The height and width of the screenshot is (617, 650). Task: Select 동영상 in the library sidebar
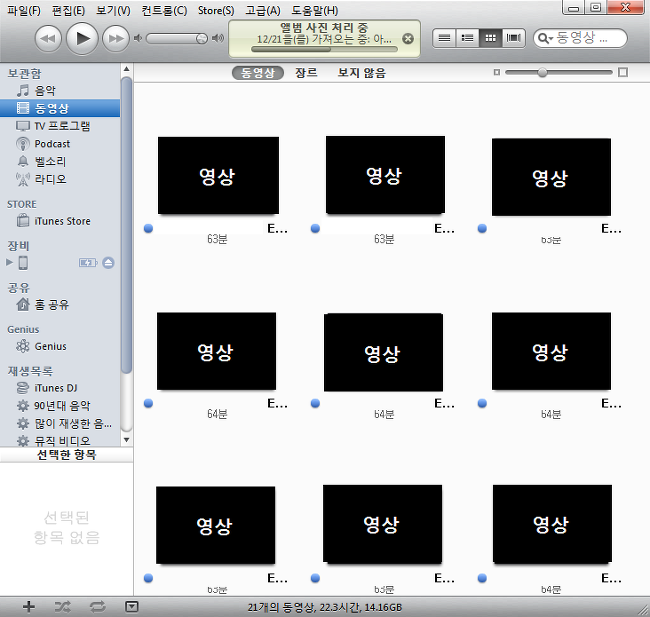click(x=60, y=108)
